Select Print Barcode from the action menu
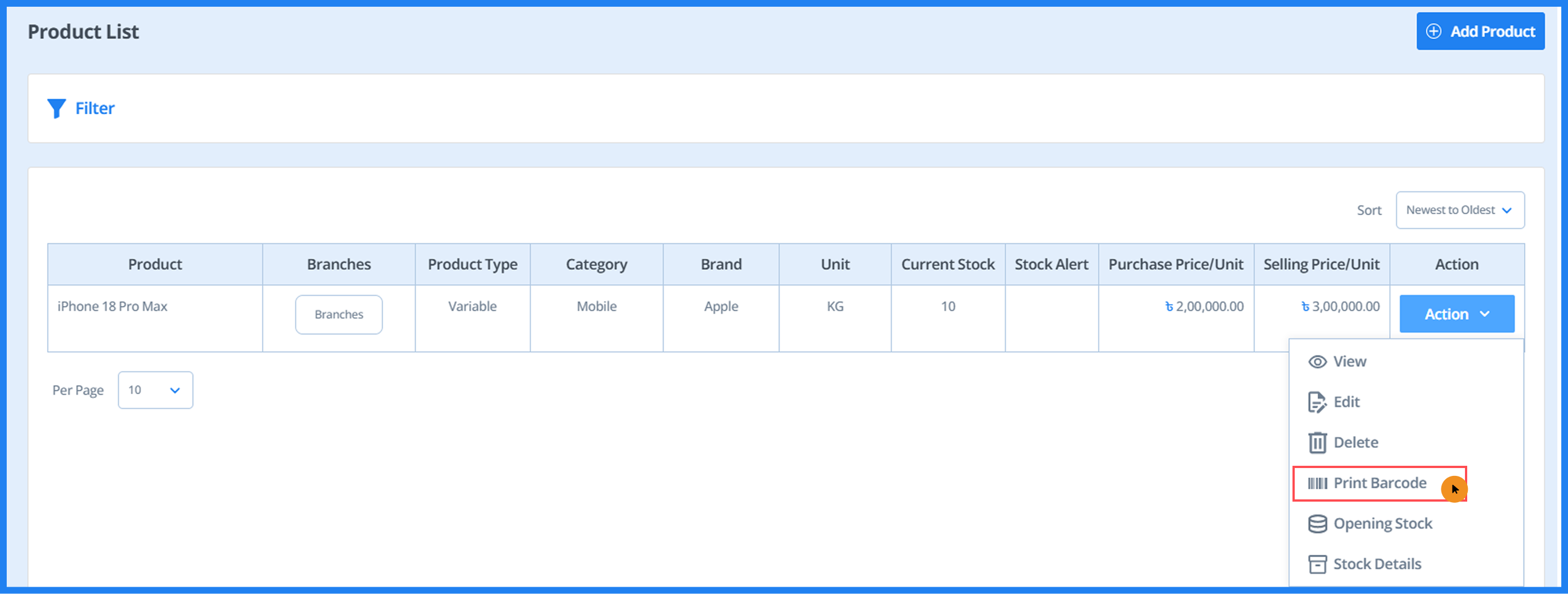 pos(1379,483)
